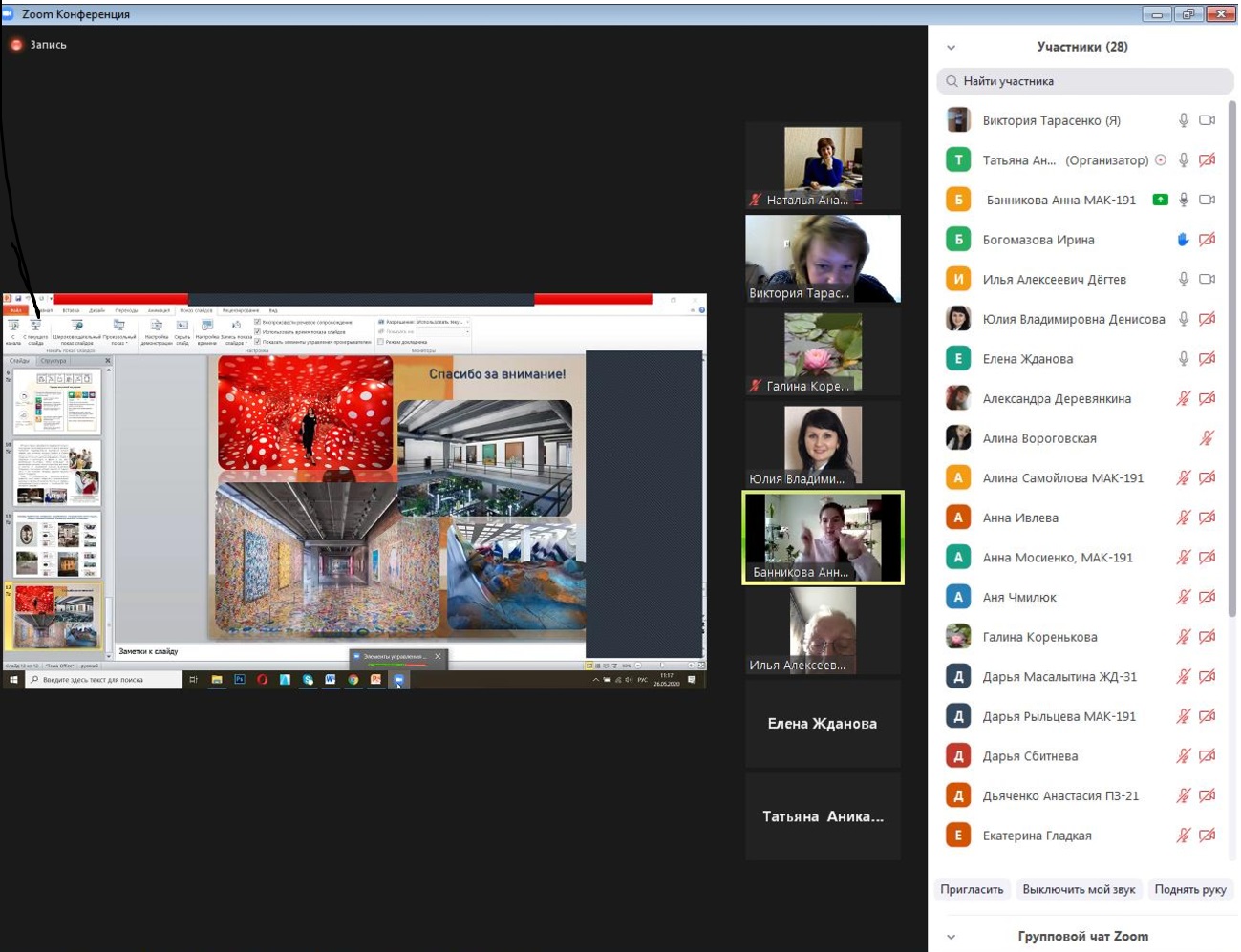Click camera icon for Виктория Тарасенко
The height and width of the screenshot is (952, 1241).
point(1207,120)
